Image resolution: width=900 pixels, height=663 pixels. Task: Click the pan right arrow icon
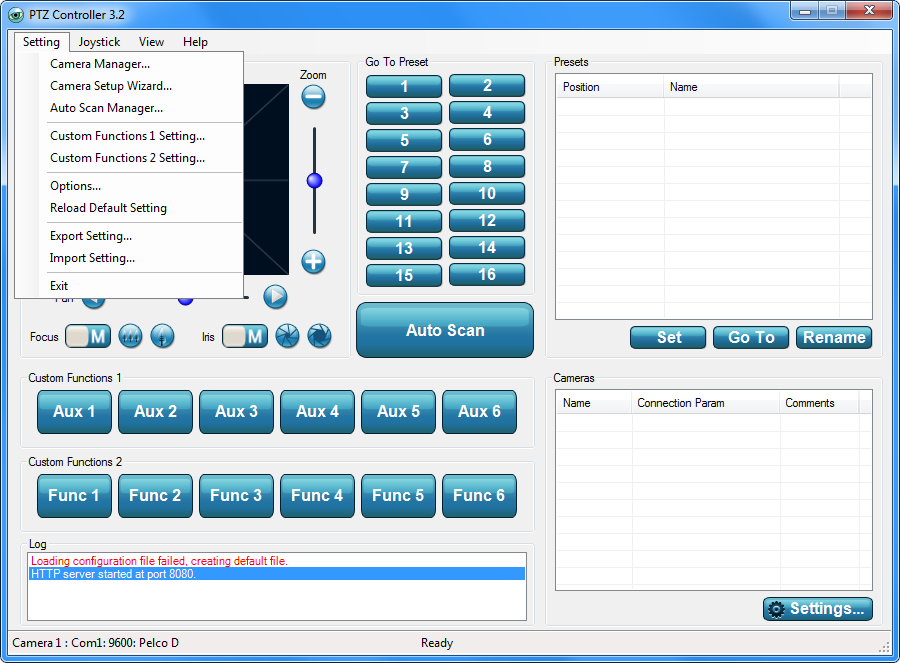pyautogui.click(x=276, y=297)
